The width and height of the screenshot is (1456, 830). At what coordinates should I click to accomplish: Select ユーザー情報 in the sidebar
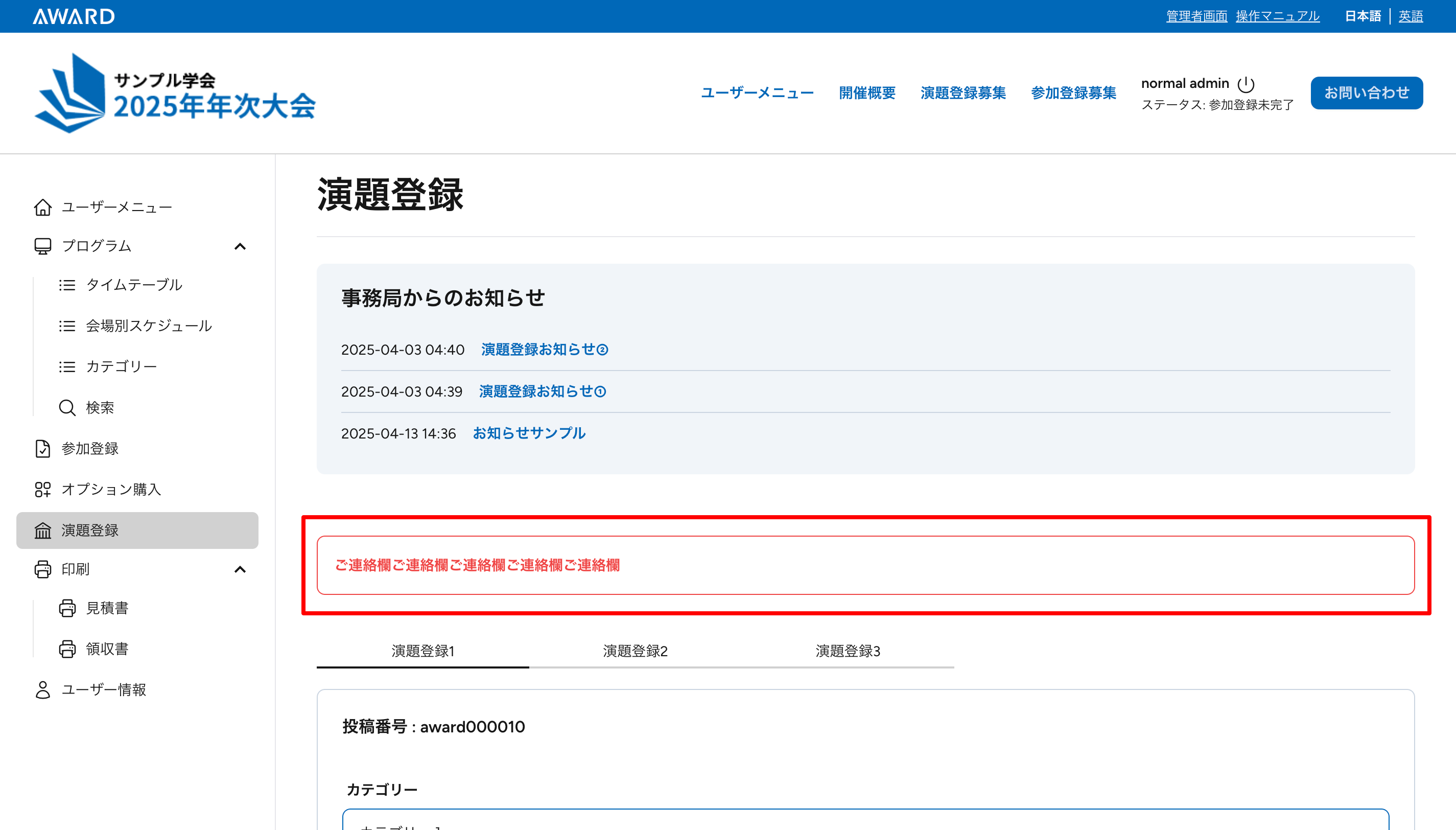coord(104,690)
